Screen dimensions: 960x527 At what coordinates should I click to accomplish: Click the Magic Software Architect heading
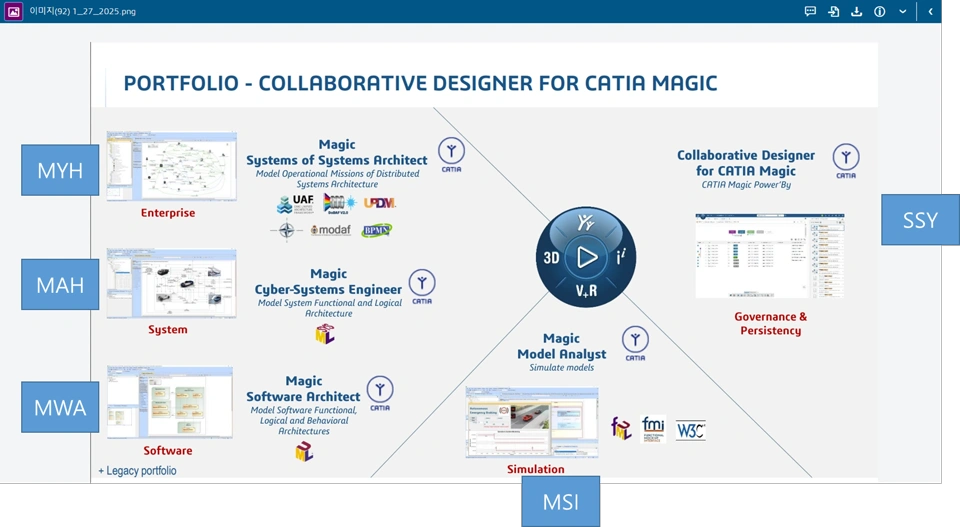(x=303, y=389)
